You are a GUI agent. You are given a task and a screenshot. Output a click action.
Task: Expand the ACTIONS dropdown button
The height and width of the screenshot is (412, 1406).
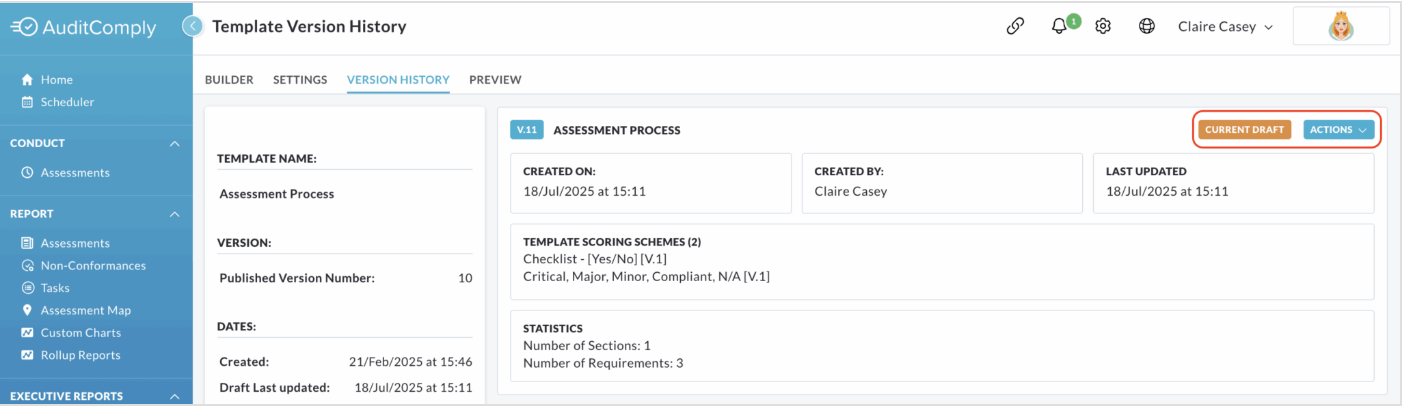point(1339,130)
